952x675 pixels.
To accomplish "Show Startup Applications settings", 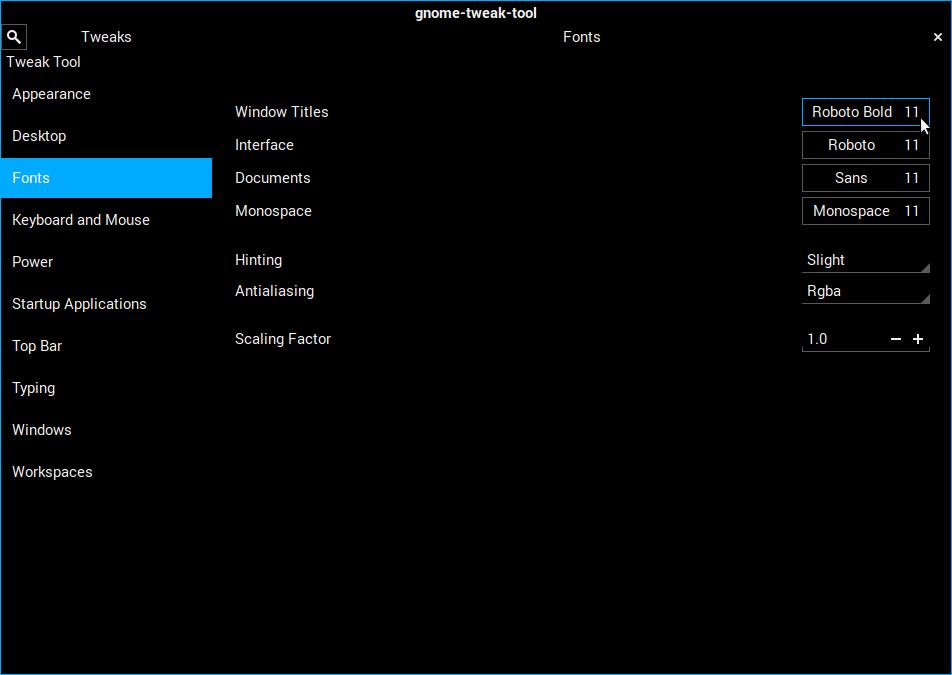I will pyautogui.click(x=79, y=304).
